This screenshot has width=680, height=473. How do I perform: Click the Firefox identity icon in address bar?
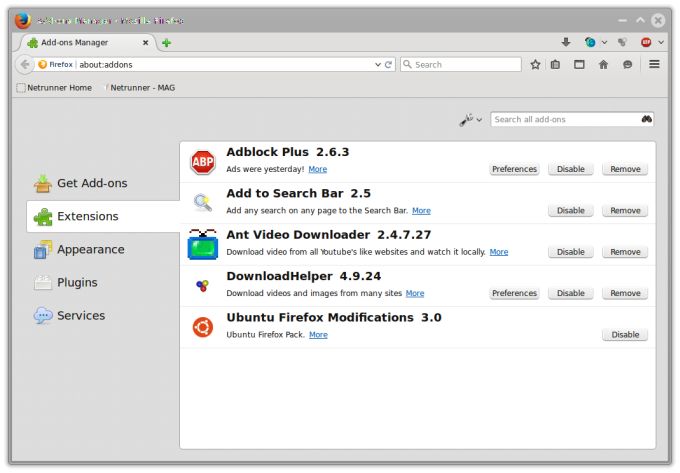(x=42, y=65)
